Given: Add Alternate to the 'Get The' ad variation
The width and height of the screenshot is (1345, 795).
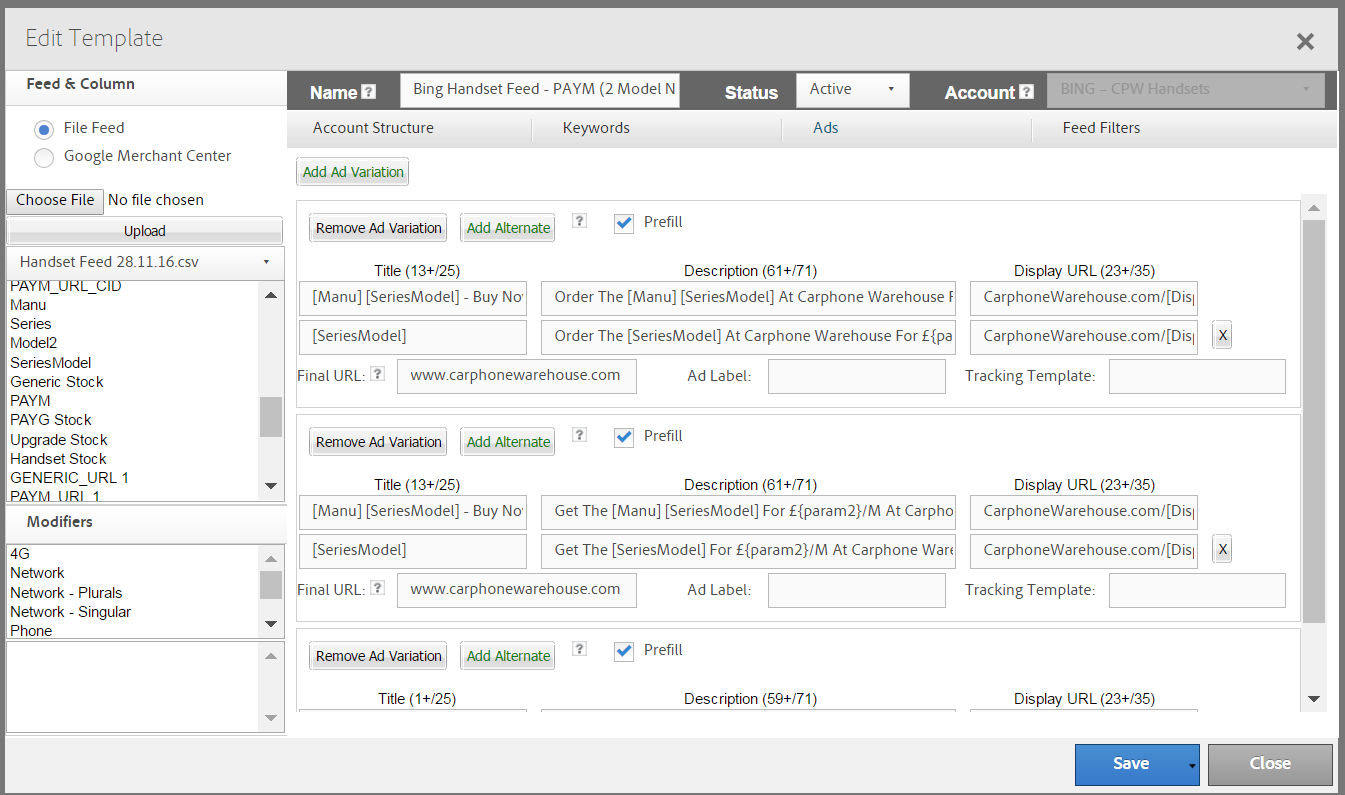Looking at the screenshot, I should (x=508, y=442).
